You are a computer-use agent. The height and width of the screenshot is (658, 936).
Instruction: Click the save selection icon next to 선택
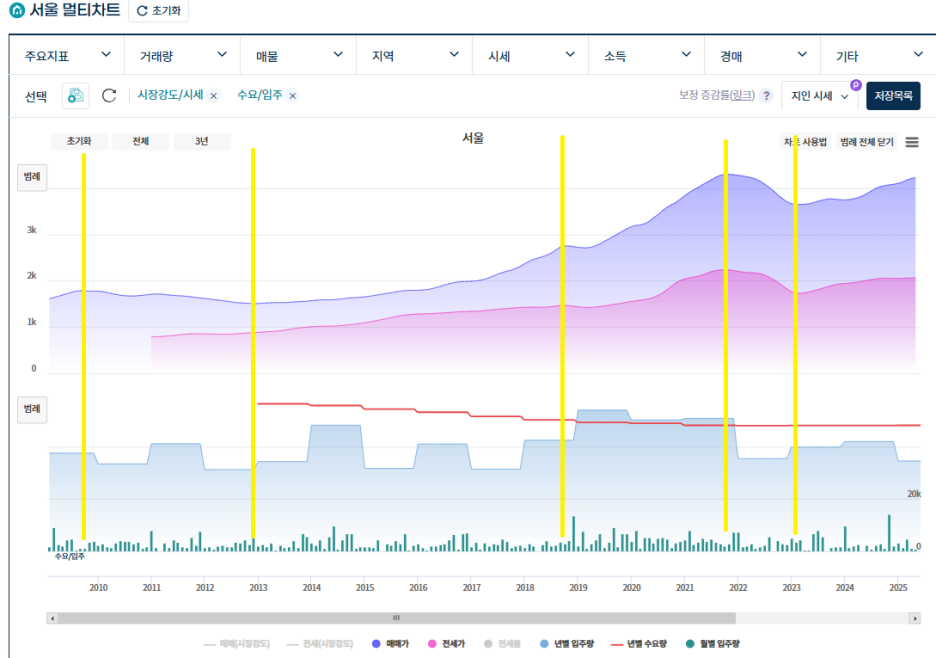[76, 96]
